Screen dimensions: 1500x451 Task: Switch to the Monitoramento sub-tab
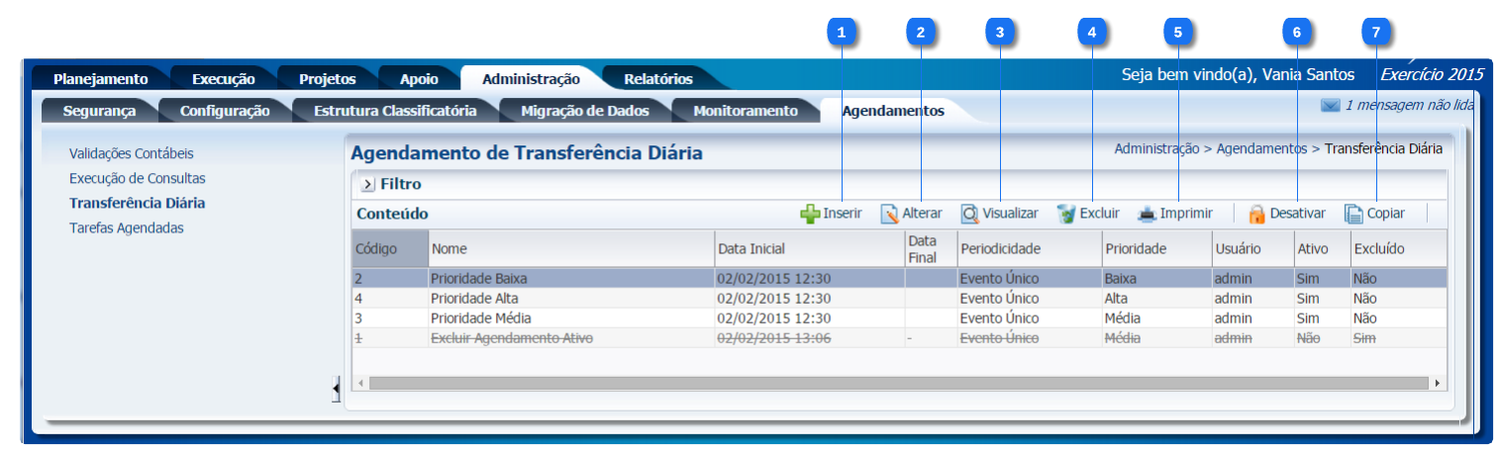[x=745, y=111]
